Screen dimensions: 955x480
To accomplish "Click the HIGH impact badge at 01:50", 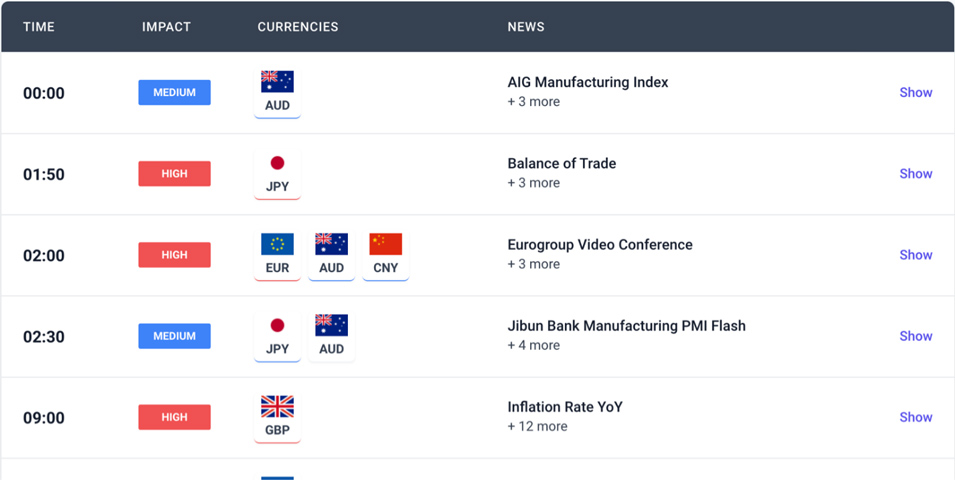I will (x=174, y=174).
